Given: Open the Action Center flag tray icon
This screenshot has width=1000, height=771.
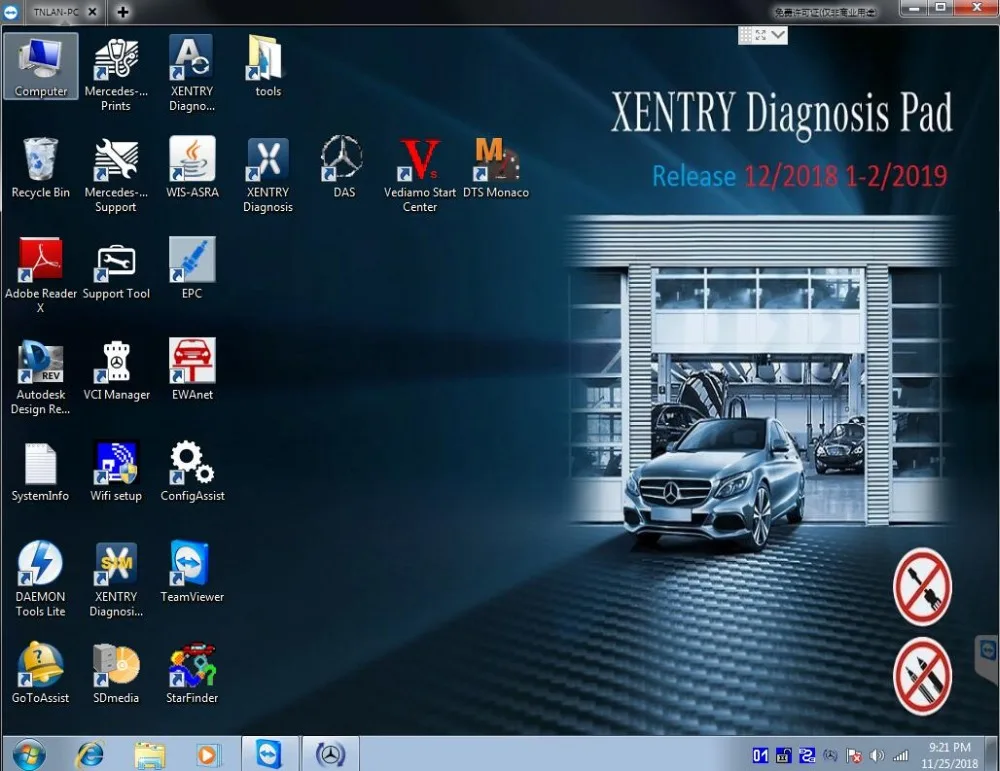Looking at the screenshot, I should click(854, 755).
